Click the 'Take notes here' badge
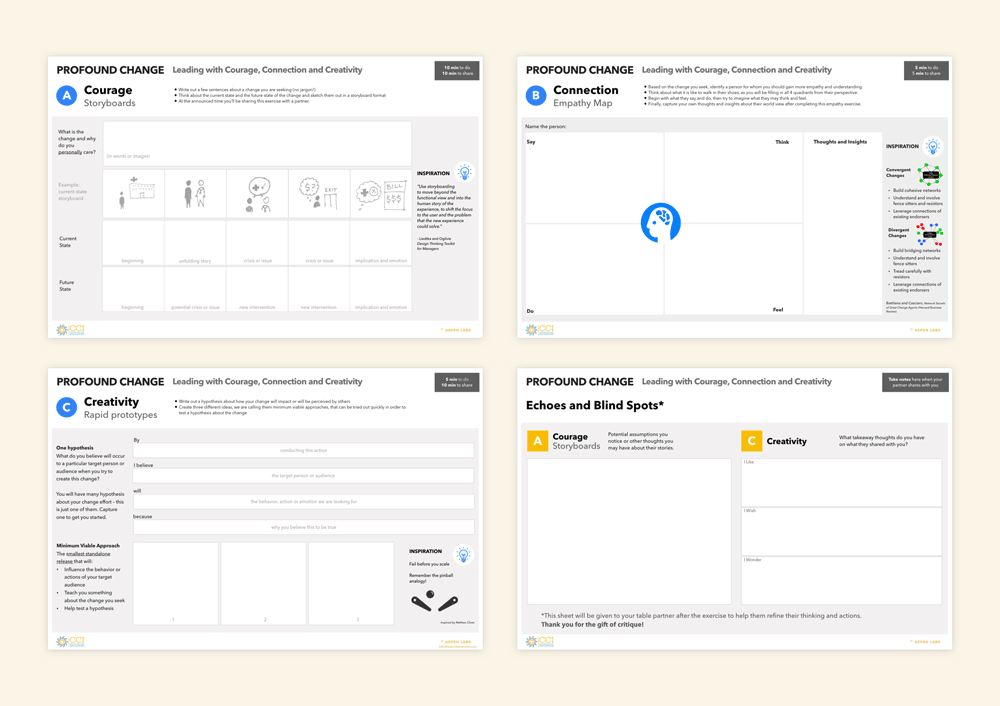Image resolution: width=1000 pixels, height=706 pixels. click(915, 382)
